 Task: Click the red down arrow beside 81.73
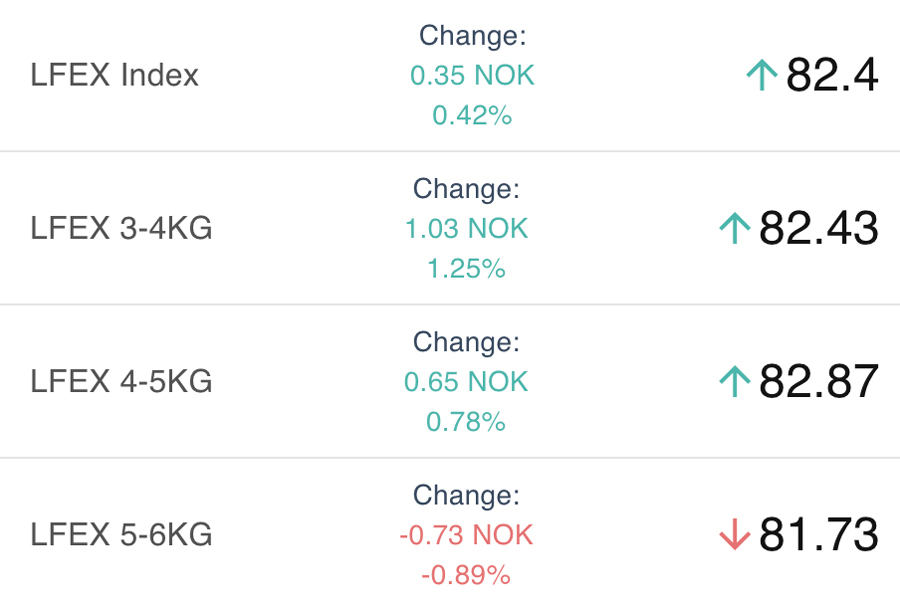coord(735,536)
